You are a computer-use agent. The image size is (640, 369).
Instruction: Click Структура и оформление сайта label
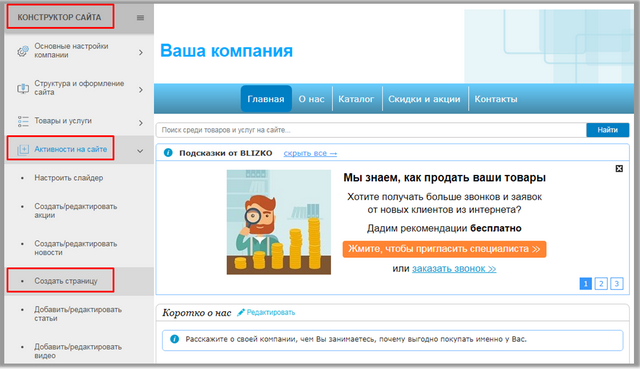79,88
